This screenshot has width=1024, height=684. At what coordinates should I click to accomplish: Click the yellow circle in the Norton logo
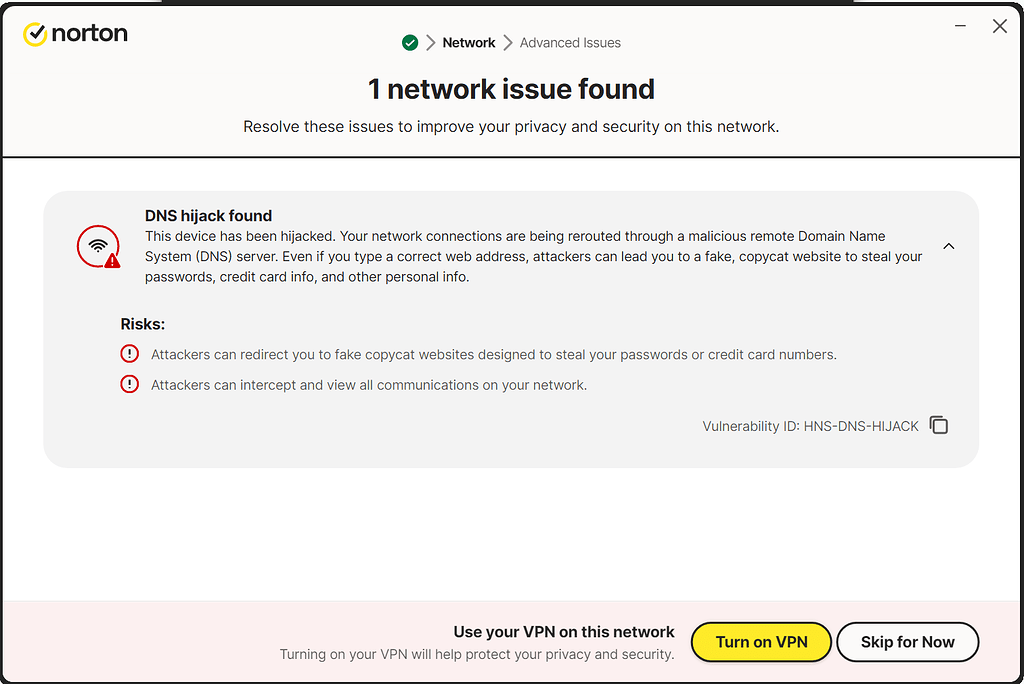34,33
